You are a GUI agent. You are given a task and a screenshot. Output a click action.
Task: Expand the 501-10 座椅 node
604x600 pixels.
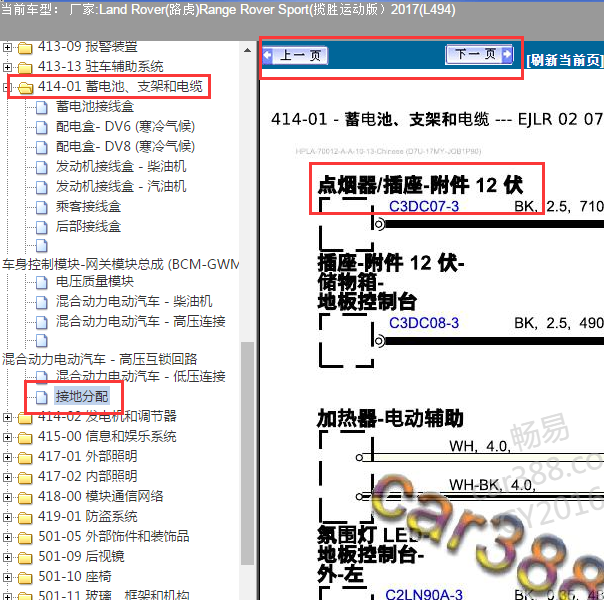point(7,578)
